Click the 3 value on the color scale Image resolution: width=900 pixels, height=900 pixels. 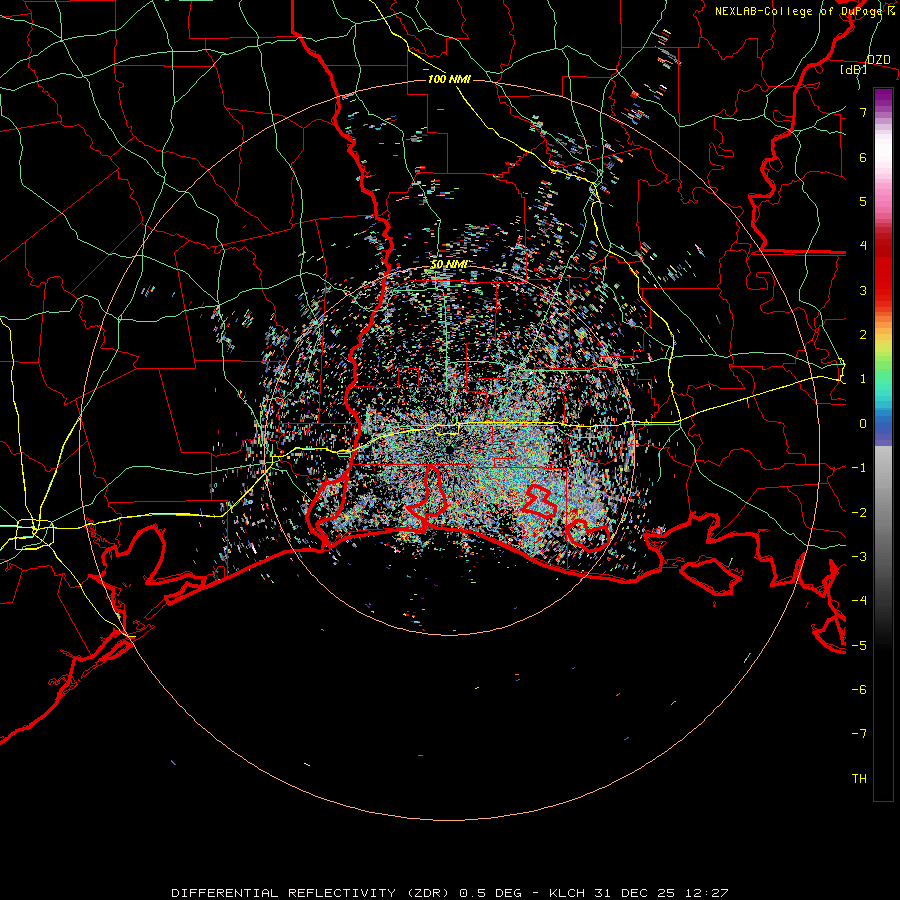point(863,290)
